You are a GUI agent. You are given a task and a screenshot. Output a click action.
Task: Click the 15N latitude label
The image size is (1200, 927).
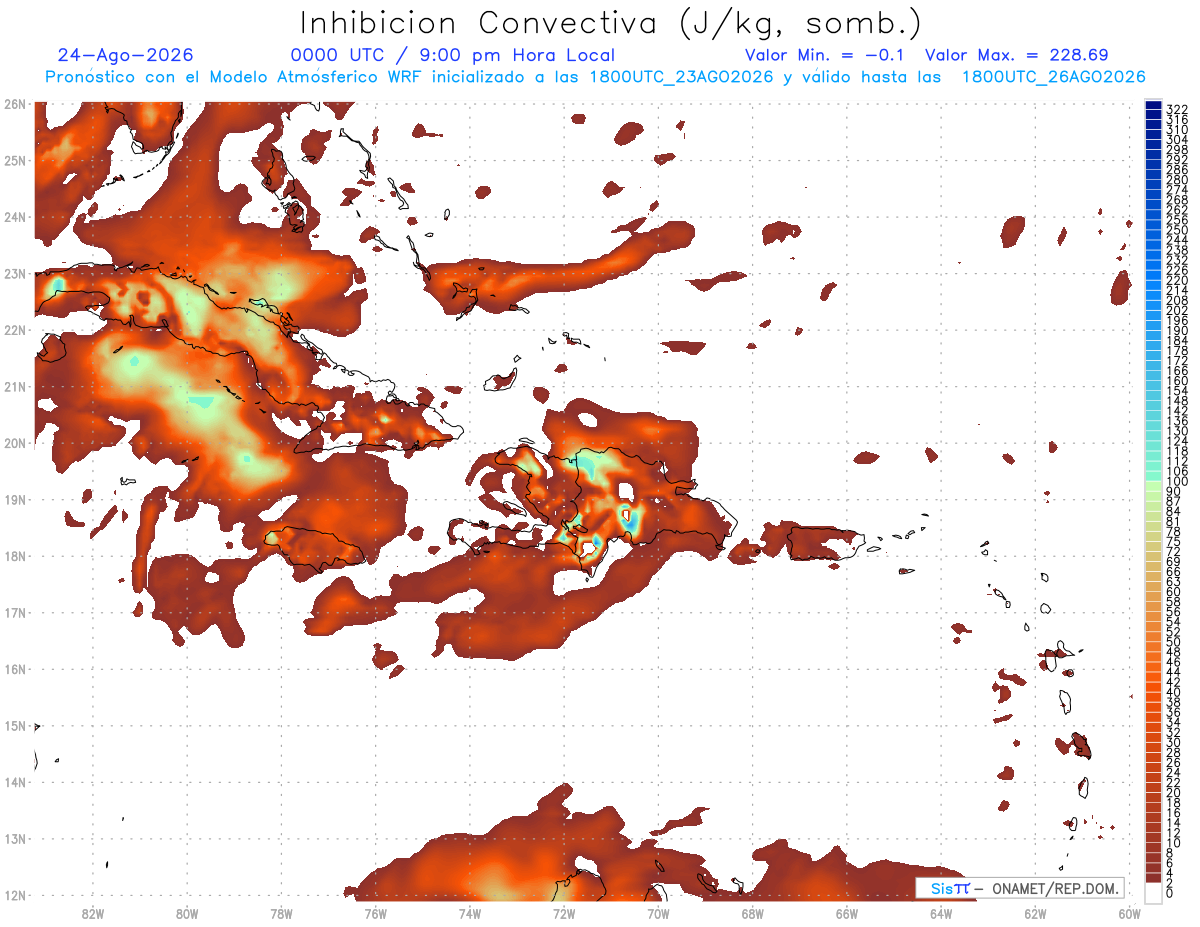(x=15, y=725)
